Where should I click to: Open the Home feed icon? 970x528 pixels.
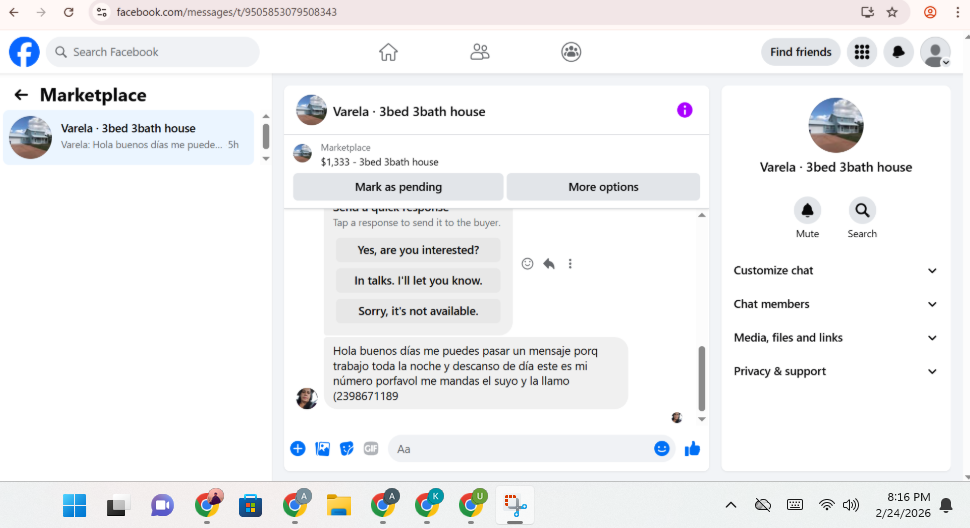point(388,52)
